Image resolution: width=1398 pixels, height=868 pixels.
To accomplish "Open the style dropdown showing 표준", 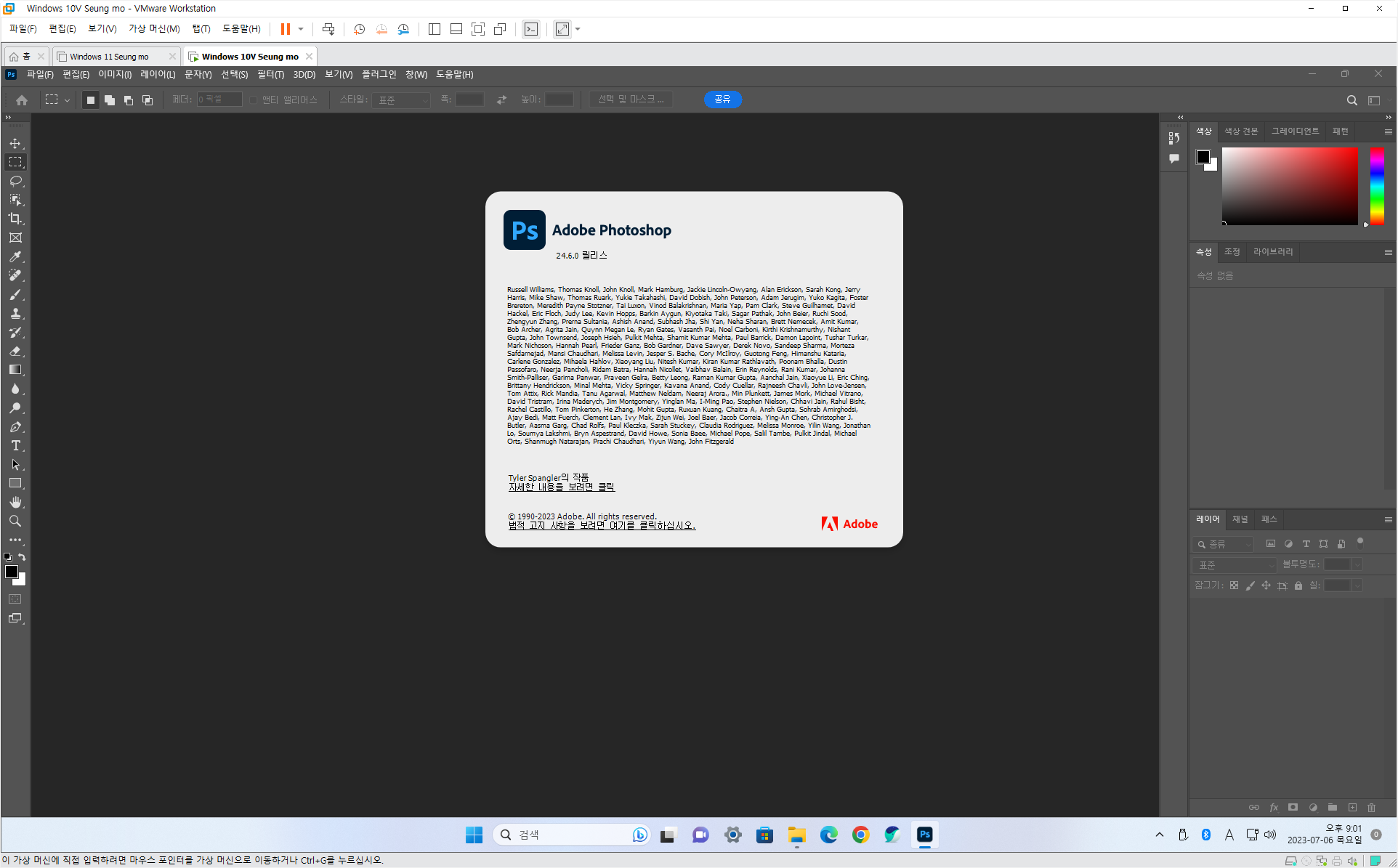I will coord(402,100).
